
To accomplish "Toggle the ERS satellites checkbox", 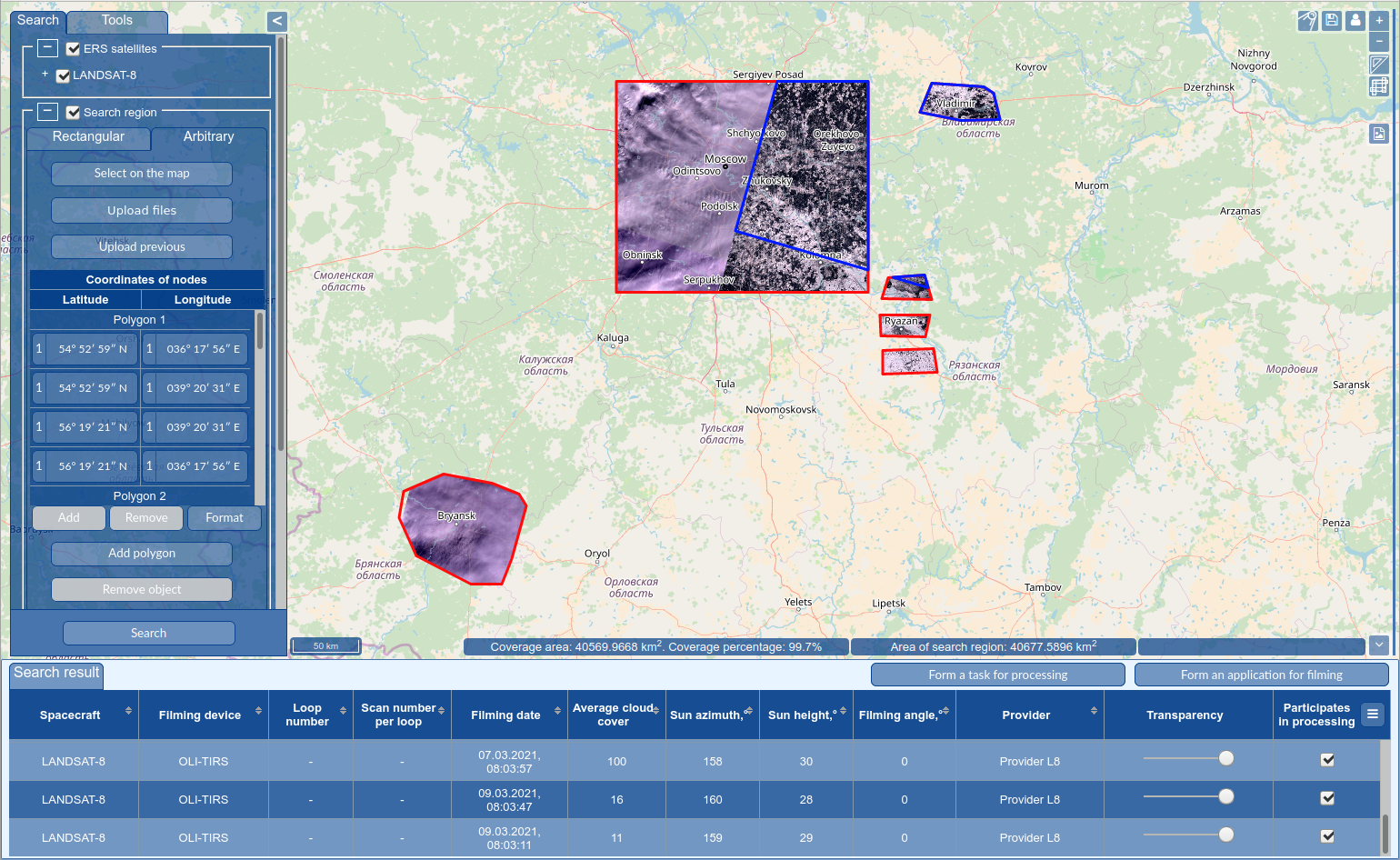I will [74, 49].
